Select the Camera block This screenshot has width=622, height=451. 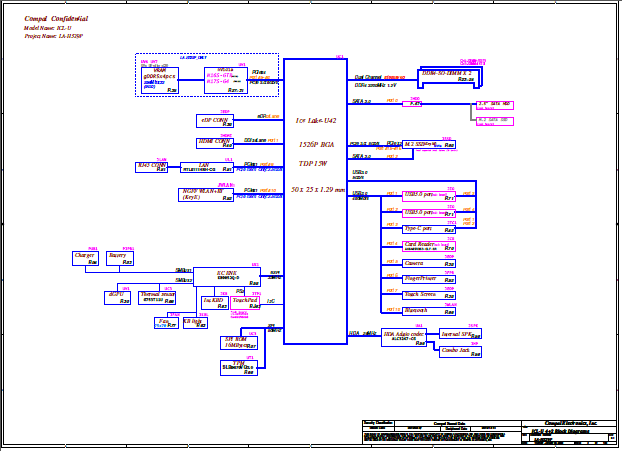428,262
